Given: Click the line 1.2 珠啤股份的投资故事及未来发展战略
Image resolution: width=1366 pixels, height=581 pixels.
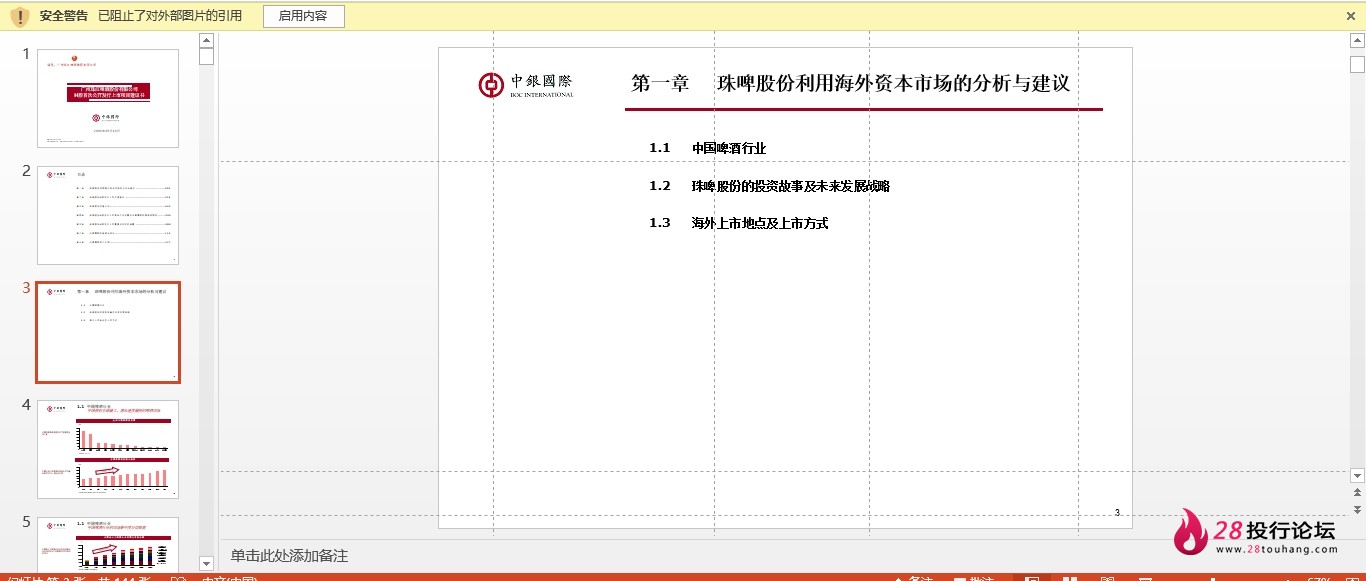Looking at the screenshot, I should tap(769, 186).
